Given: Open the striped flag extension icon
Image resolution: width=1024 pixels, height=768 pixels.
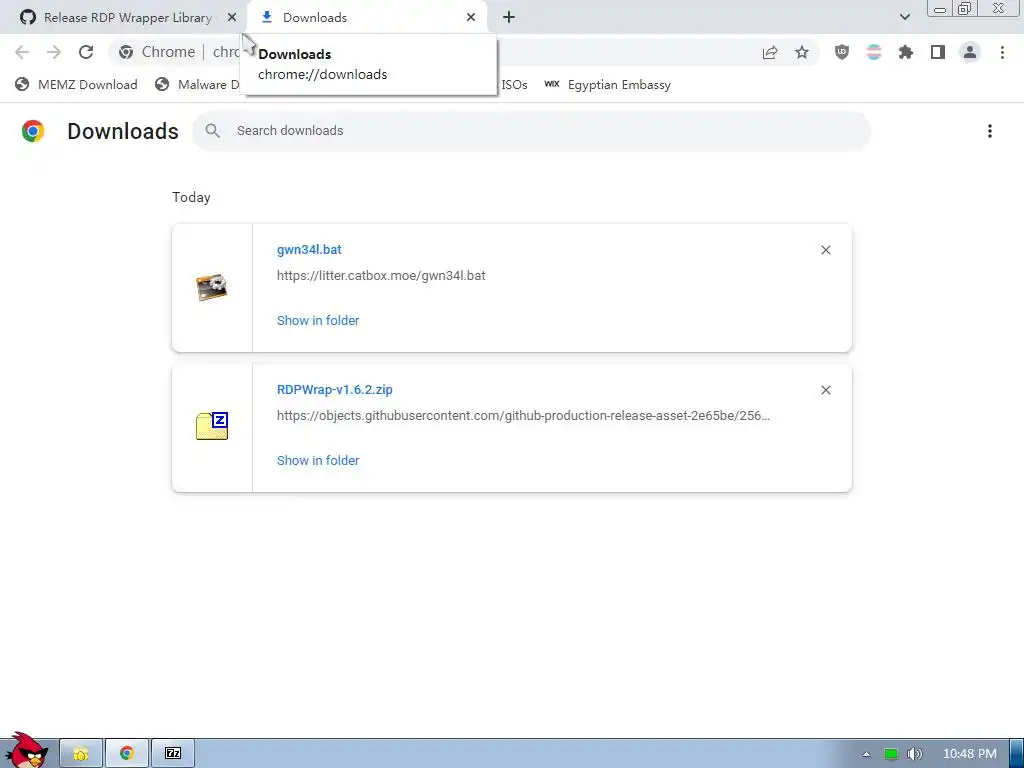Looking at the screenshot, I should click(x=874, y=52).
